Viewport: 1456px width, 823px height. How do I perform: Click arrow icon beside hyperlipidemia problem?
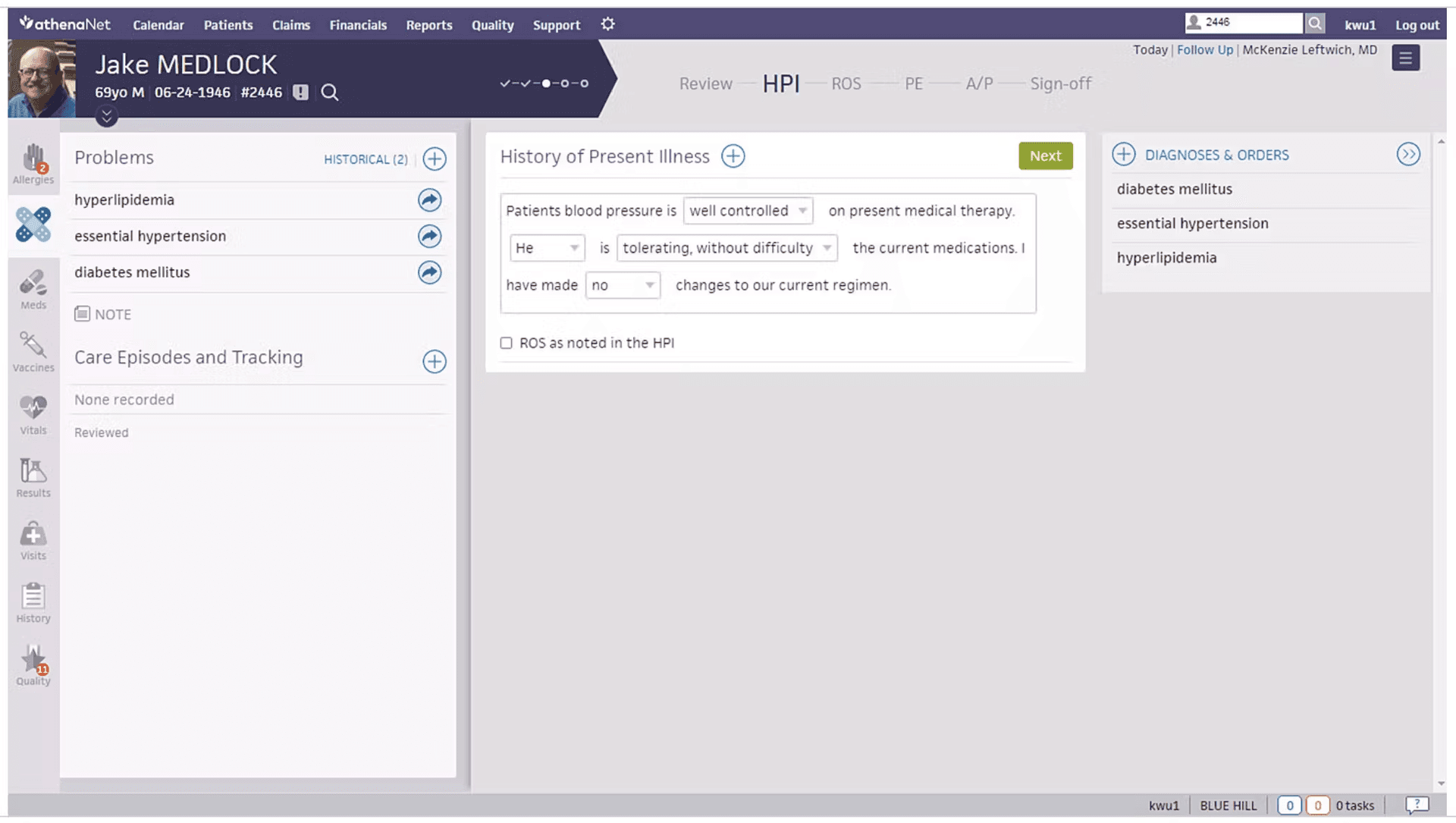point(430,200)
